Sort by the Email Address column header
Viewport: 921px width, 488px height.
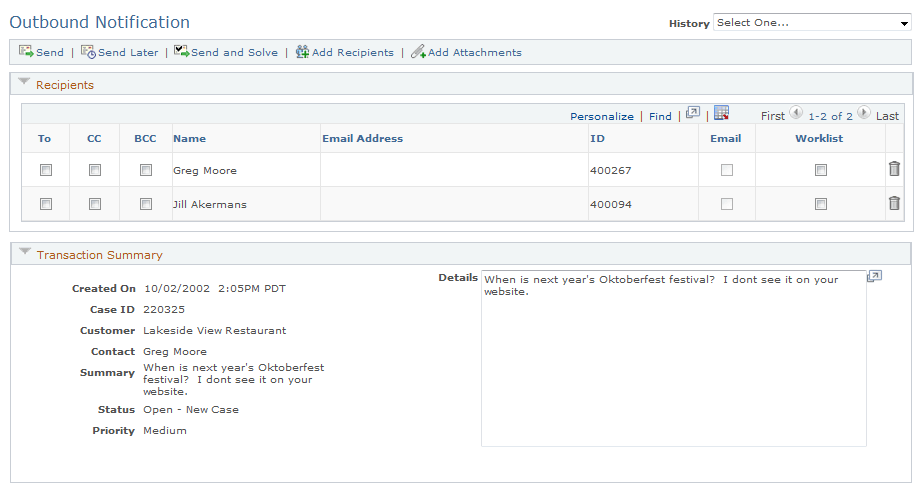[362, 139]
